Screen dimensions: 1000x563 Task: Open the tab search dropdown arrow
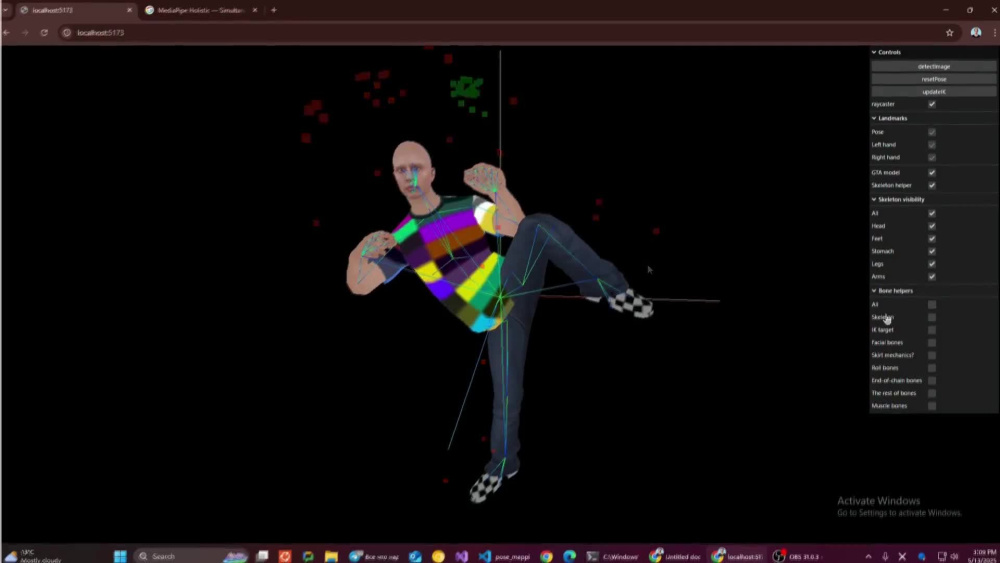[x=5, y=10]
